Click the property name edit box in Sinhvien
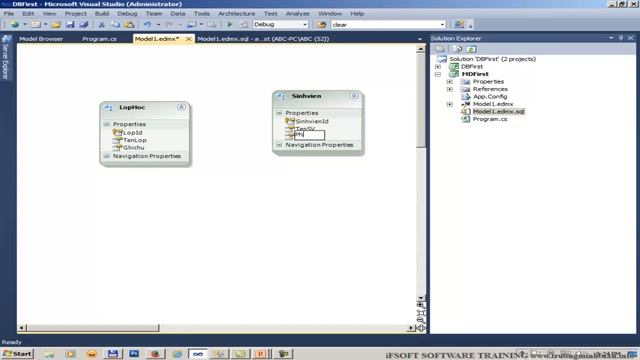The width and height of the screenshot is (640, 360). (309, 135)
